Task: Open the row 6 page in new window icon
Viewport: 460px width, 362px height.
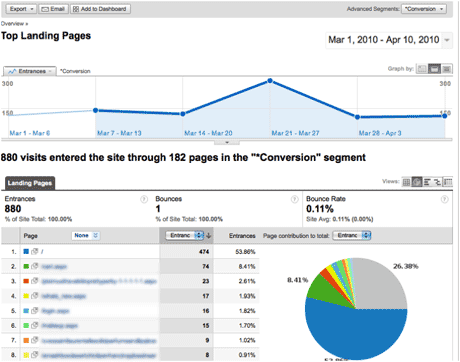Action: [x=35, y=325]
